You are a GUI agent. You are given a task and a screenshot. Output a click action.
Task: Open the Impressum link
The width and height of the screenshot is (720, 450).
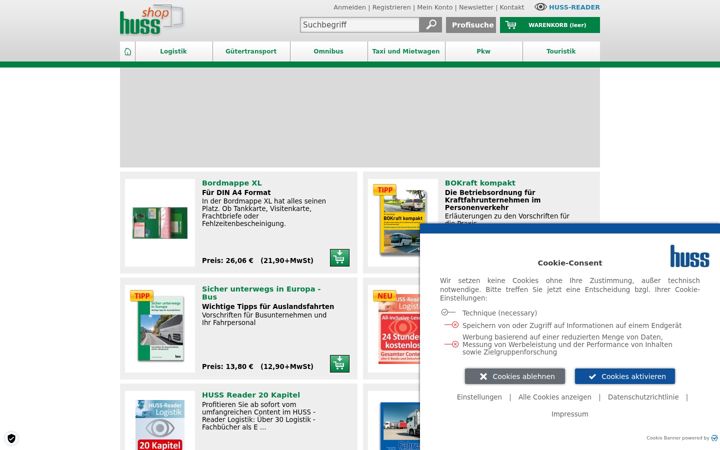coord(569,414)
